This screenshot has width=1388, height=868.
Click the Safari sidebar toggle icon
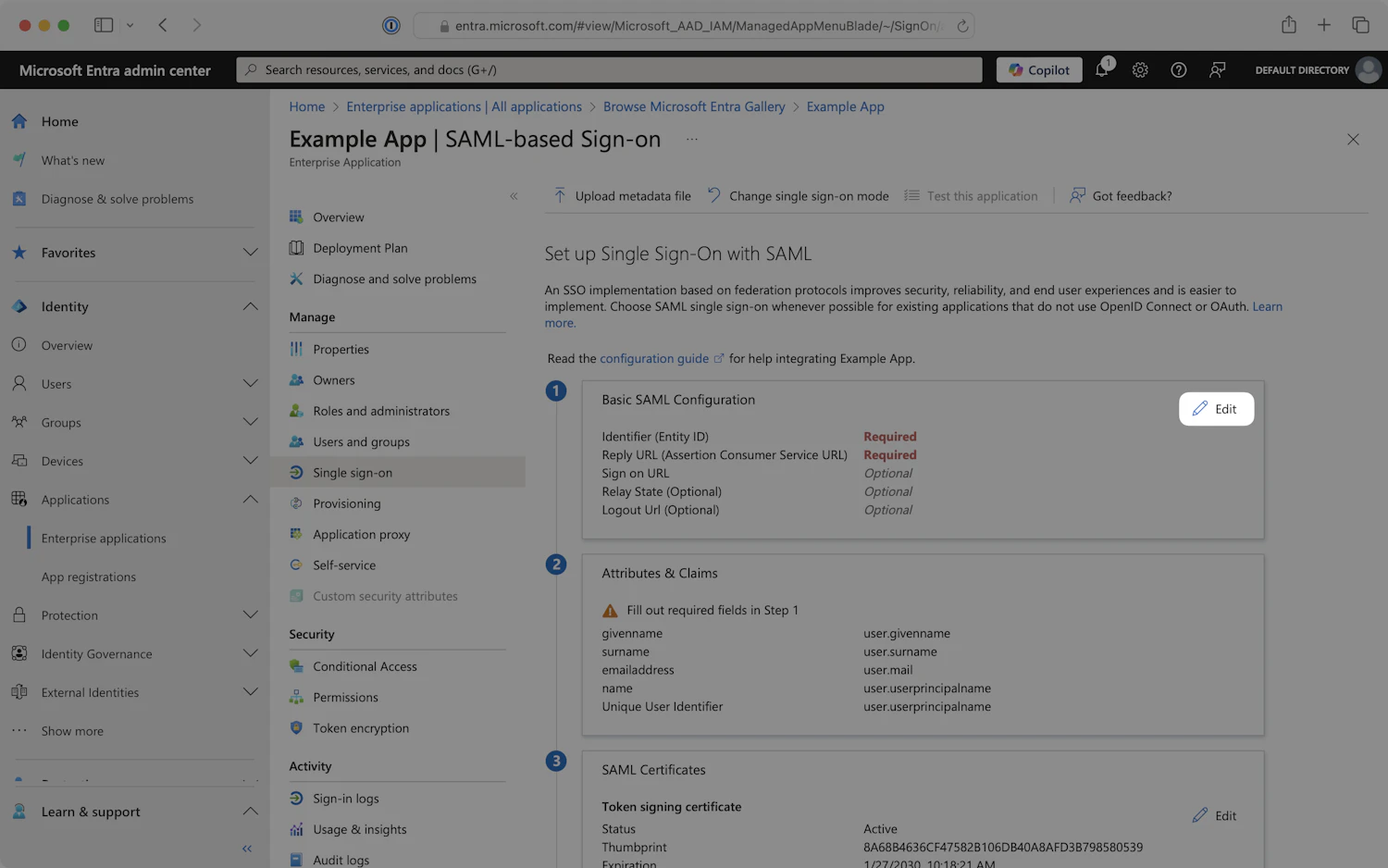point(104,25)
